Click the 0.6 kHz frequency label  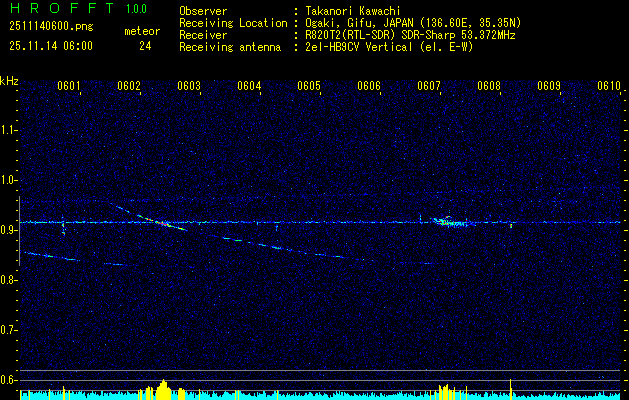(8, 380)
